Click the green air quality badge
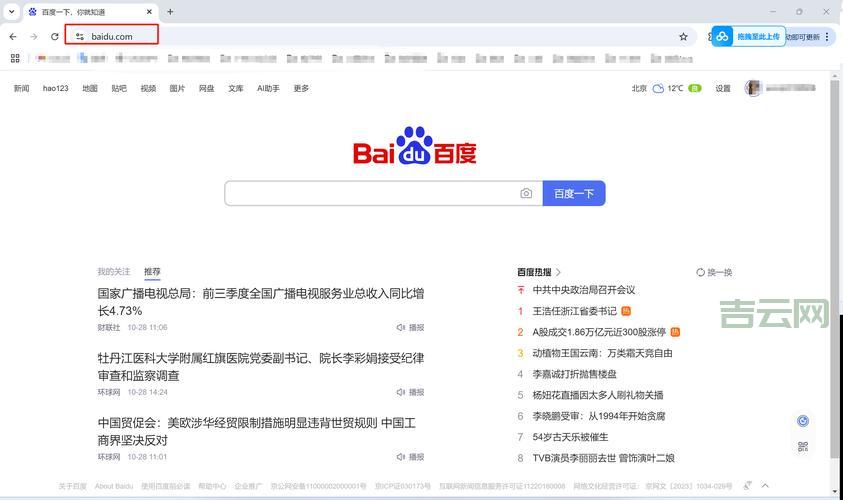Screen dimensions: 843x500 695,88
